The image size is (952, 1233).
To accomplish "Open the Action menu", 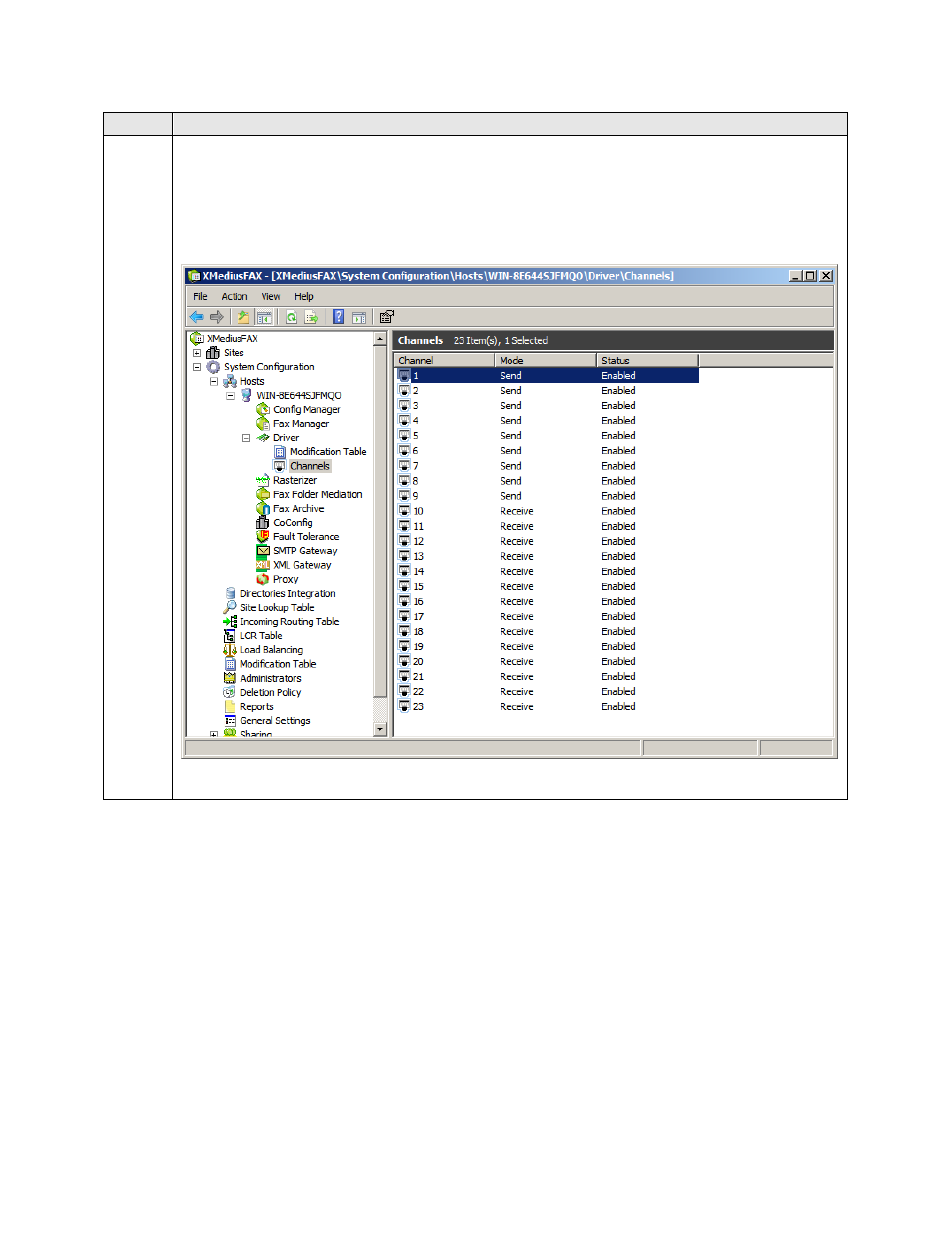I will coord(235,297).
